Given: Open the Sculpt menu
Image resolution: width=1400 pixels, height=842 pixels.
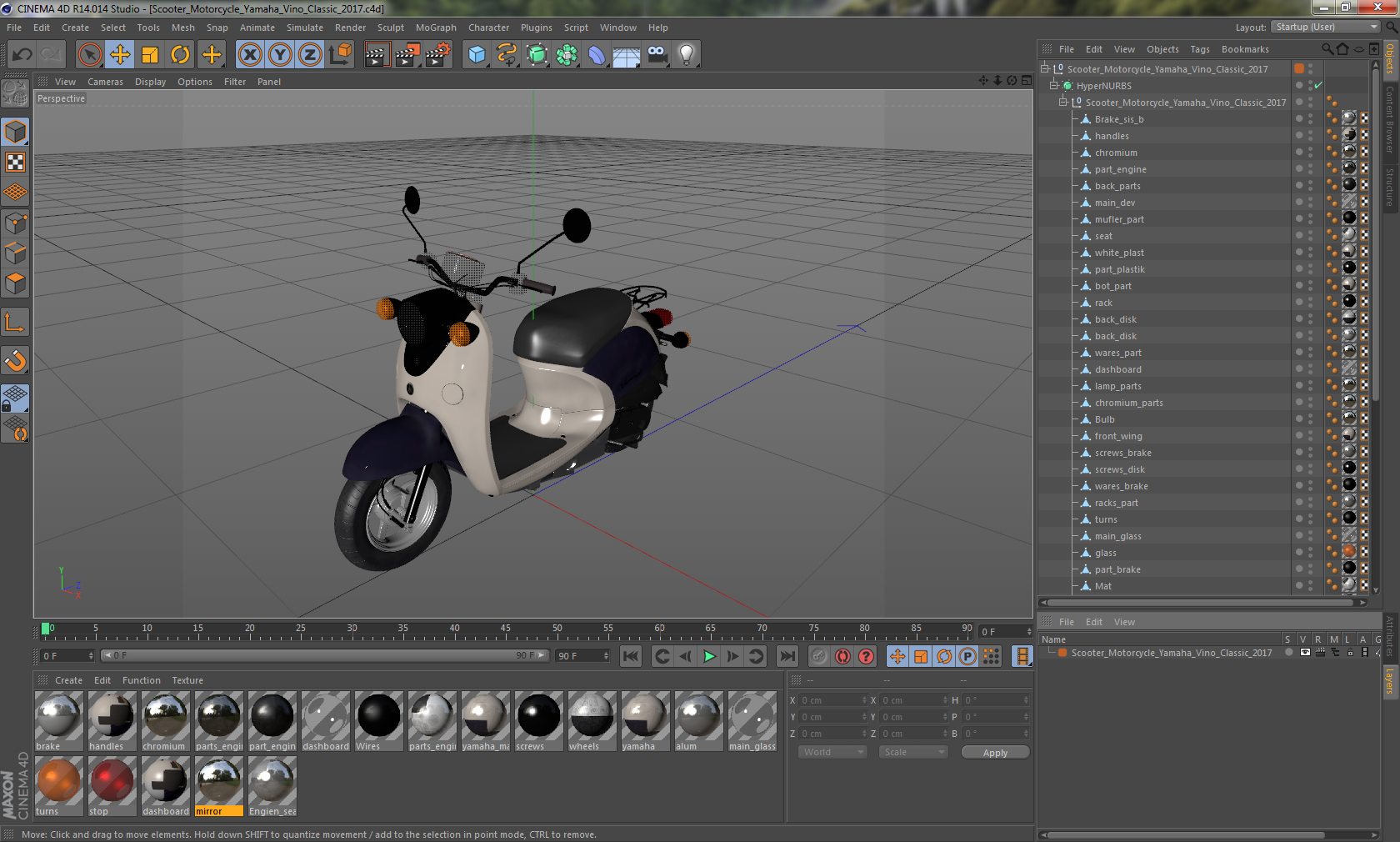Looking at the screenshot, I should [391, 28].
